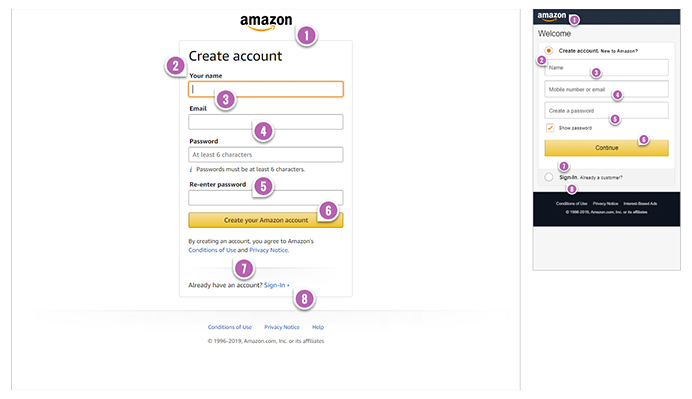Click the Your name input field
Screen dimensions: 692x399
click(266, 89)
